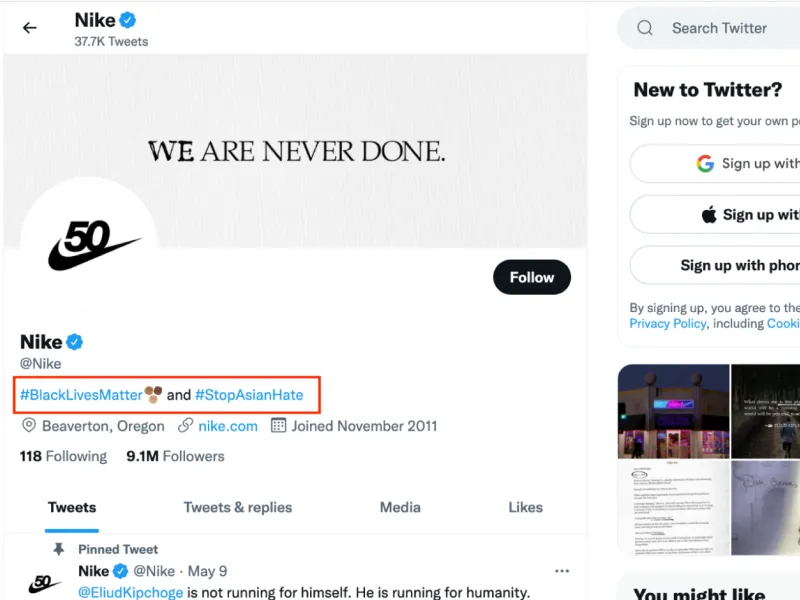Go back using the back arrow icon
This screenshot has height=600, width=800.
29,27
